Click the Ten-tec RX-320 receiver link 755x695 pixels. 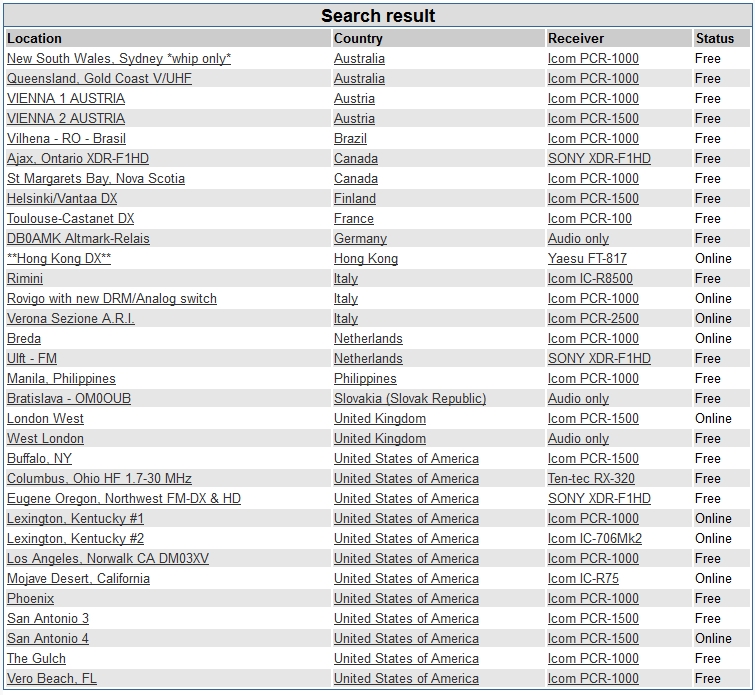pos(591,479)
